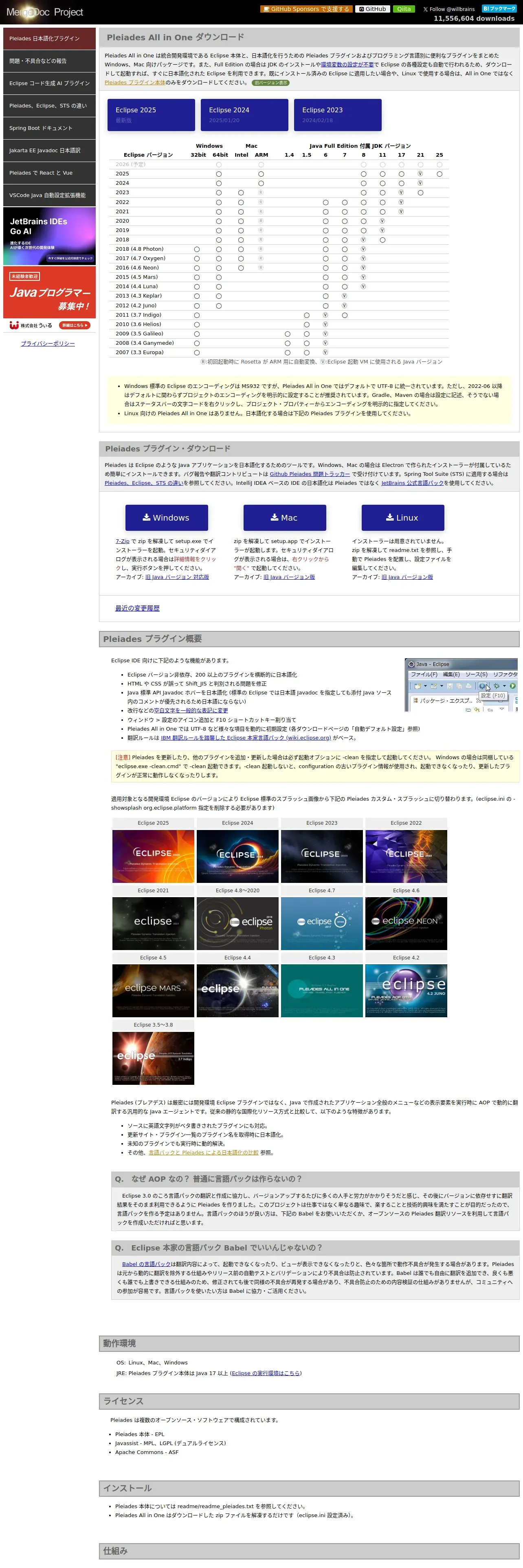View the Eclipse 2023 splash image
This screenshot has width=523, height=1568.
[x=322, y=856]
